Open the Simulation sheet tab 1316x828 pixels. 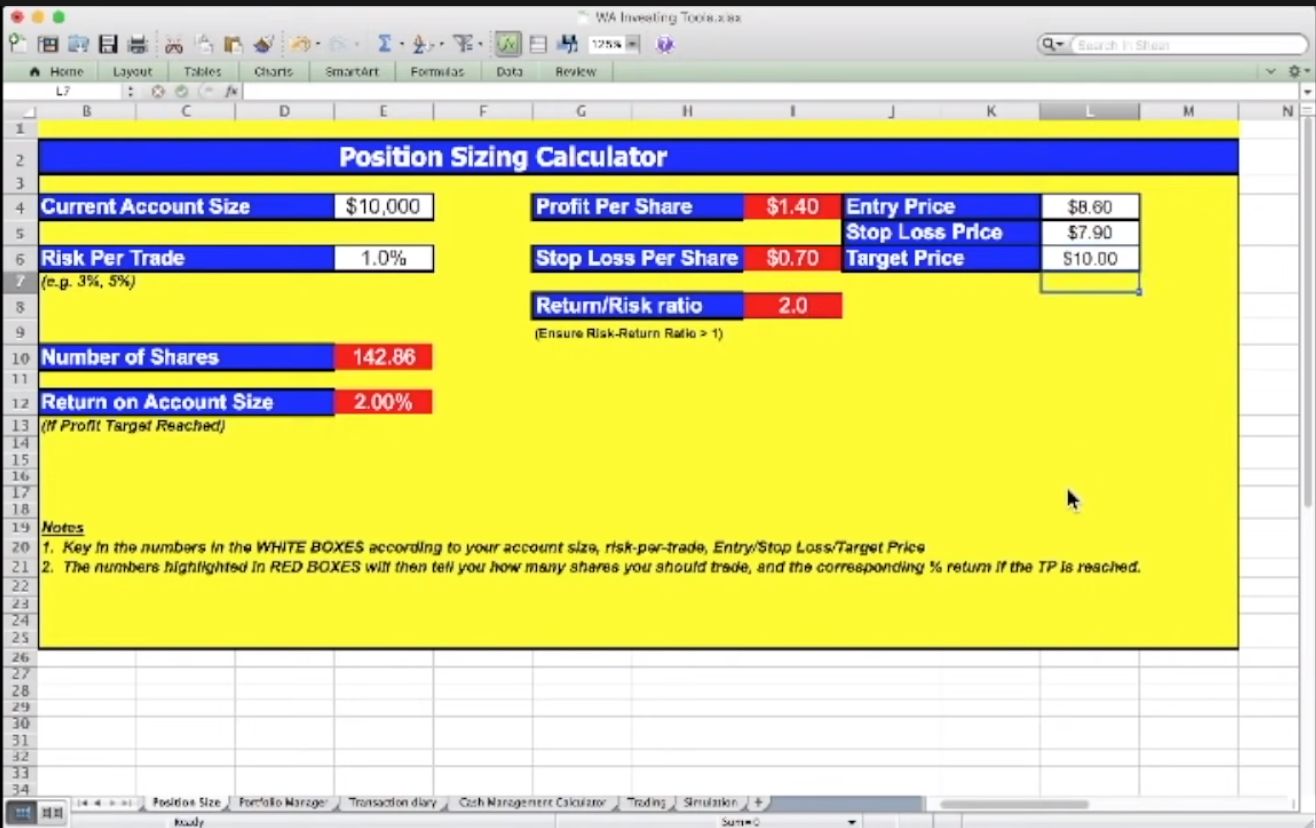[x=710, y=802]
